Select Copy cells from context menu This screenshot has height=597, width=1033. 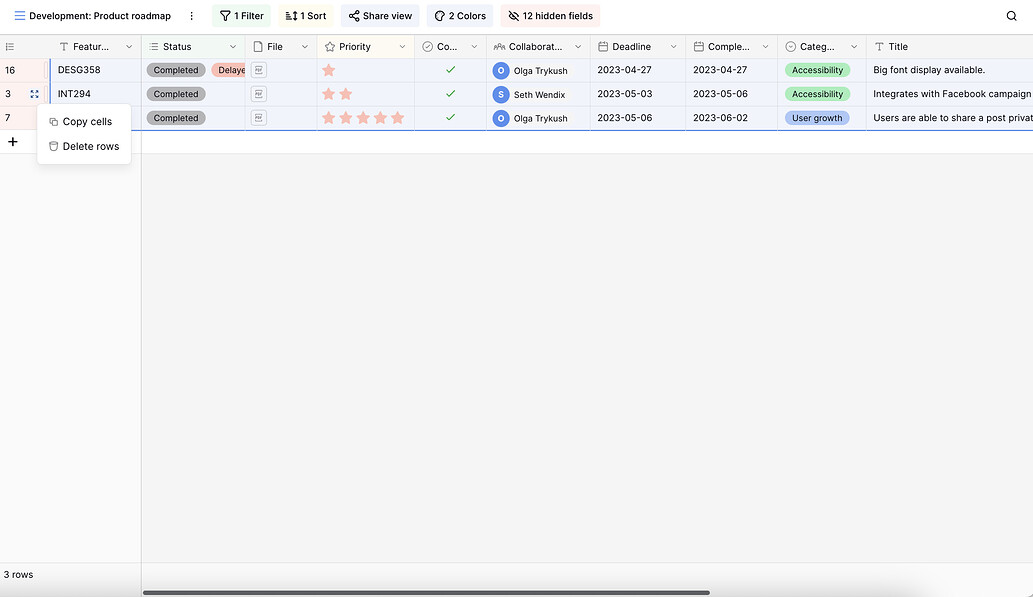(x=84, y=120)
